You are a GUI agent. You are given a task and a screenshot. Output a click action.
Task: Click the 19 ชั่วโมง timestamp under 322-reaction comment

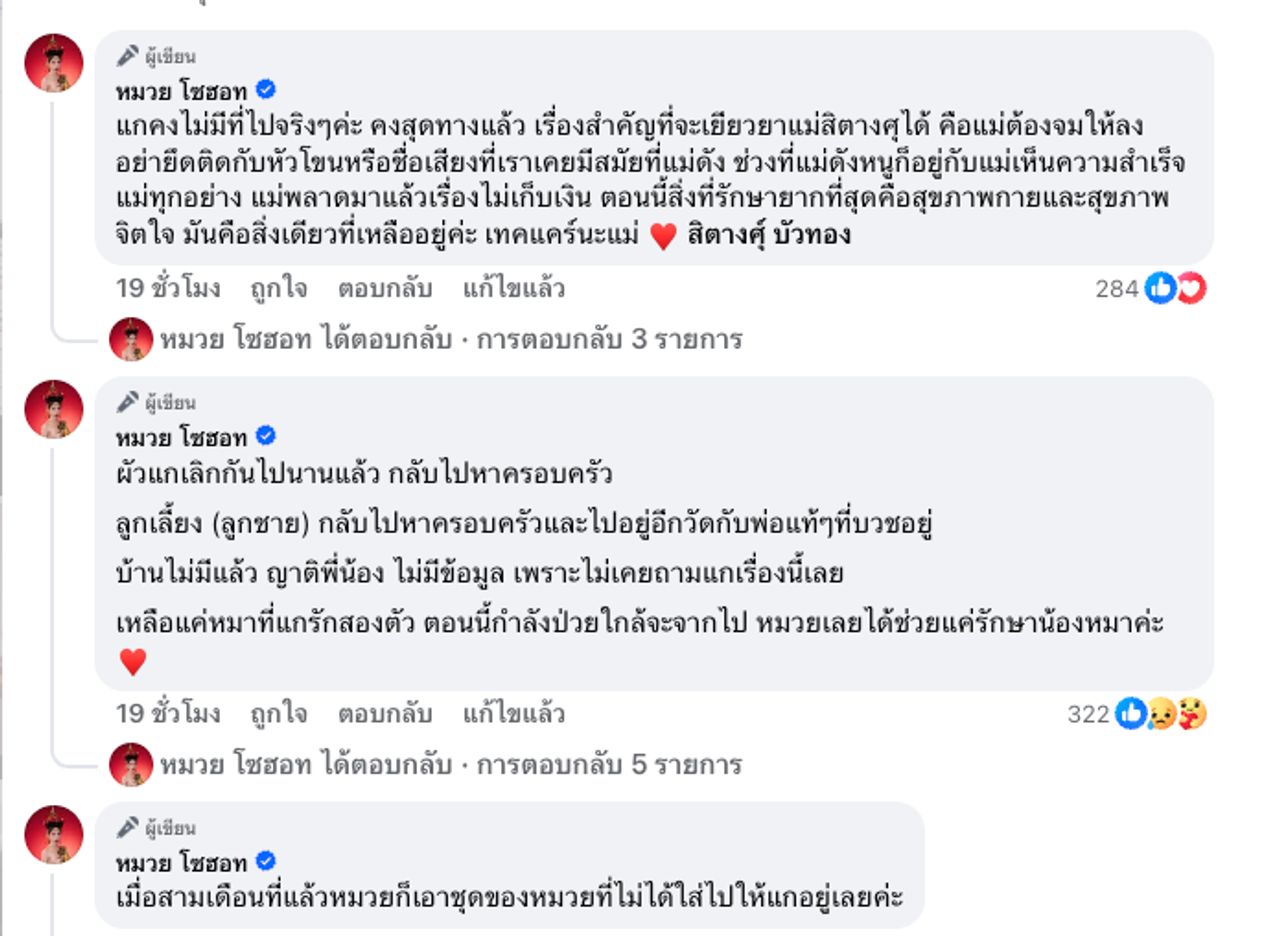point(167,714)
